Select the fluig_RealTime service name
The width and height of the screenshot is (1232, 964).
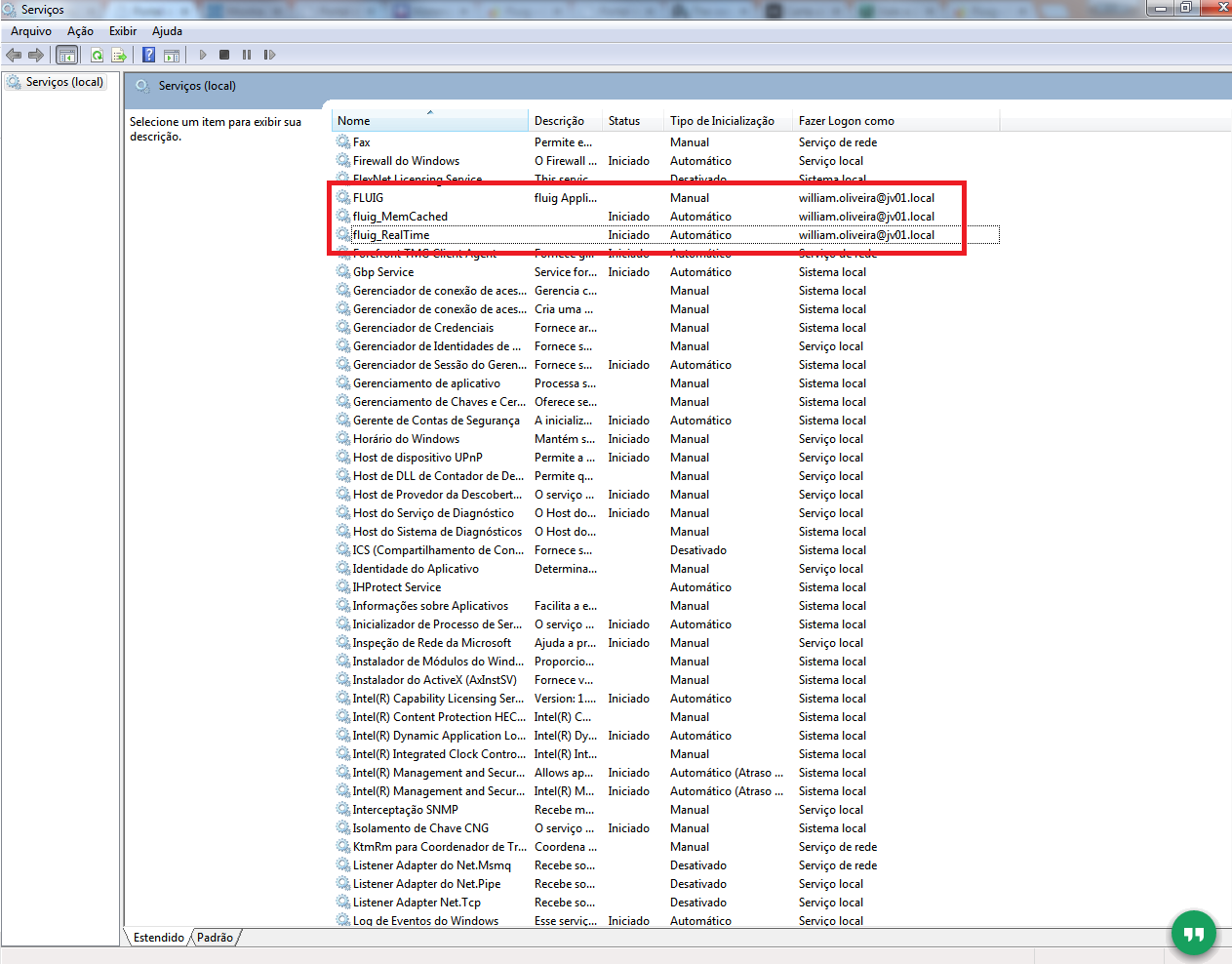[x=391, y=234]
